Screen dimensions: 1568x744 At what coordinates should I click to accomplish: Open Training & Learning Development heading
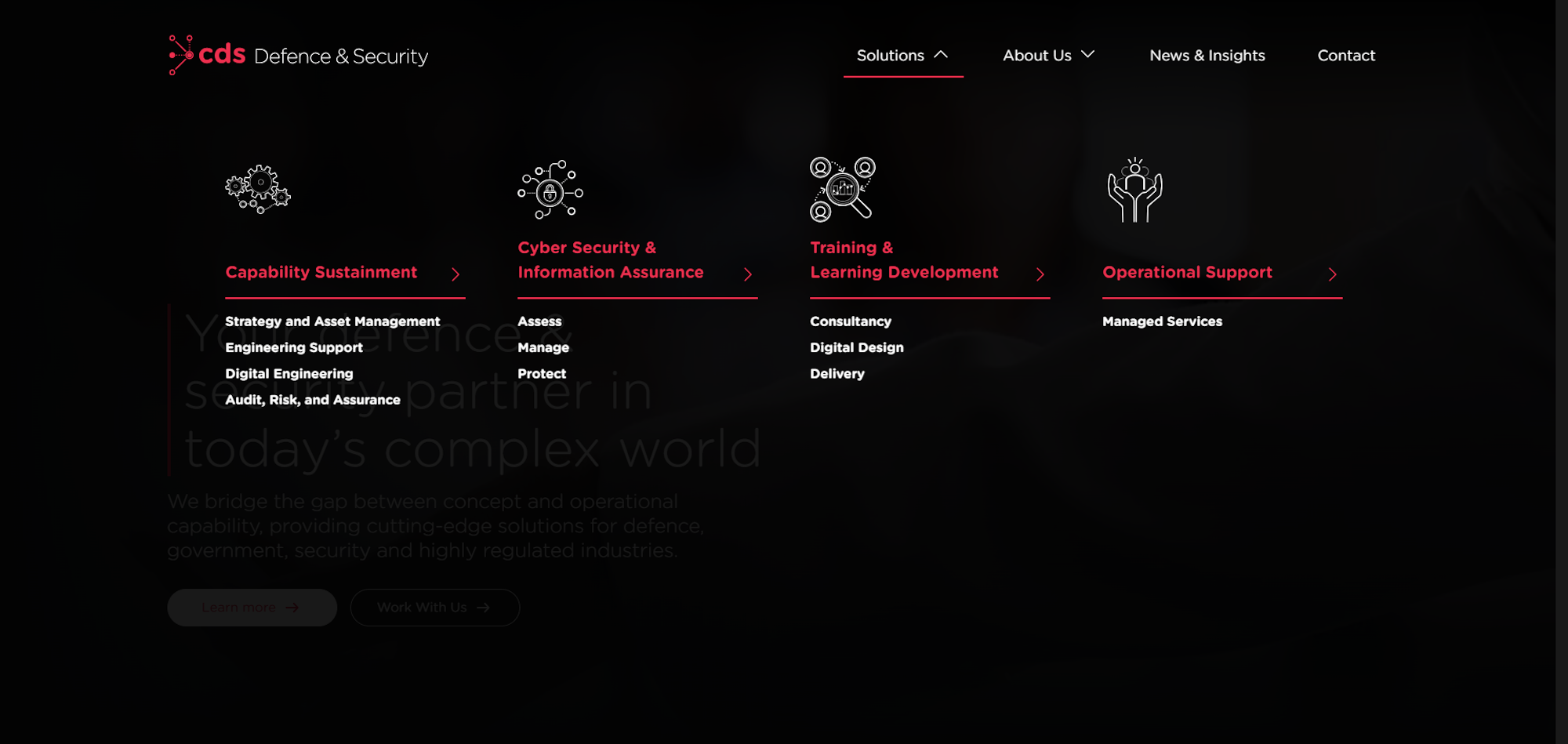[x=904, y=259]
